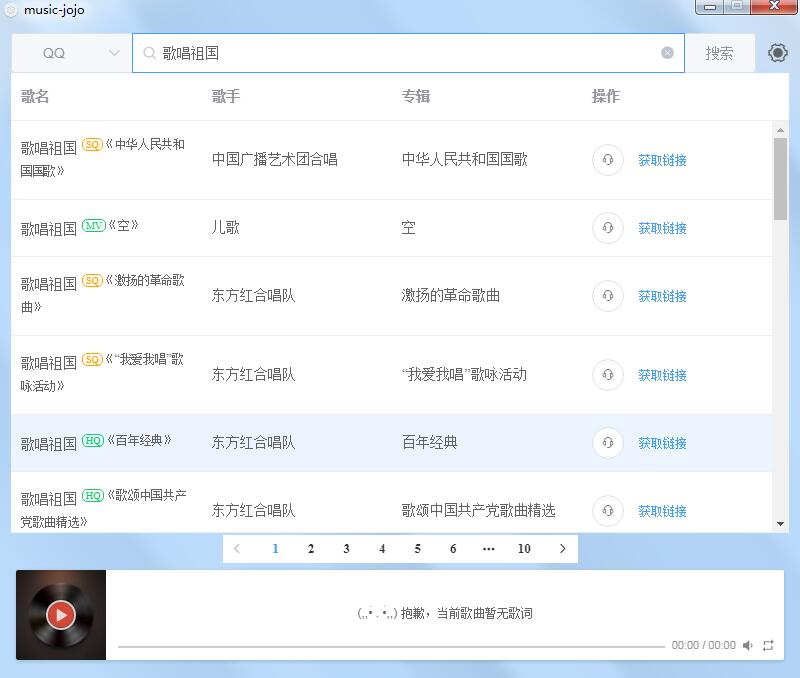Select album cell "我爱我唱"歌咏活动
800x678 pixels.
point(464,374)
